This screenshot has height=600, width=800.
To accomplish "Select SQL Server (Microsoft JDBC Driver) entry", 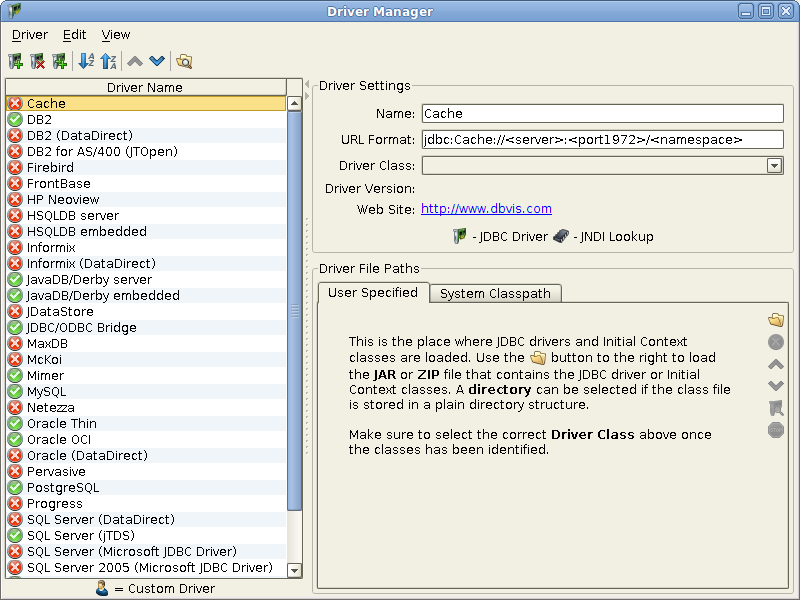I will 146,552.
